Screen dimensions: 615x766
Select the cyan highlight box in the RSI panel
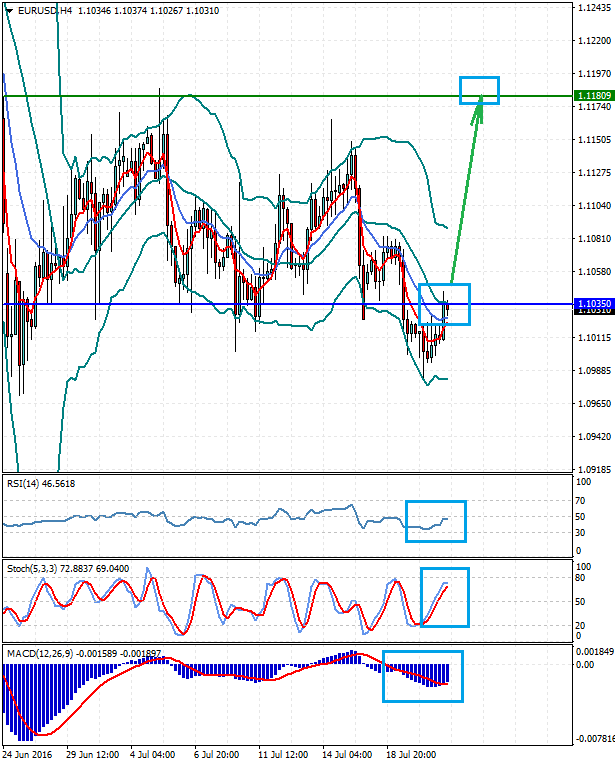pos(436,521)
